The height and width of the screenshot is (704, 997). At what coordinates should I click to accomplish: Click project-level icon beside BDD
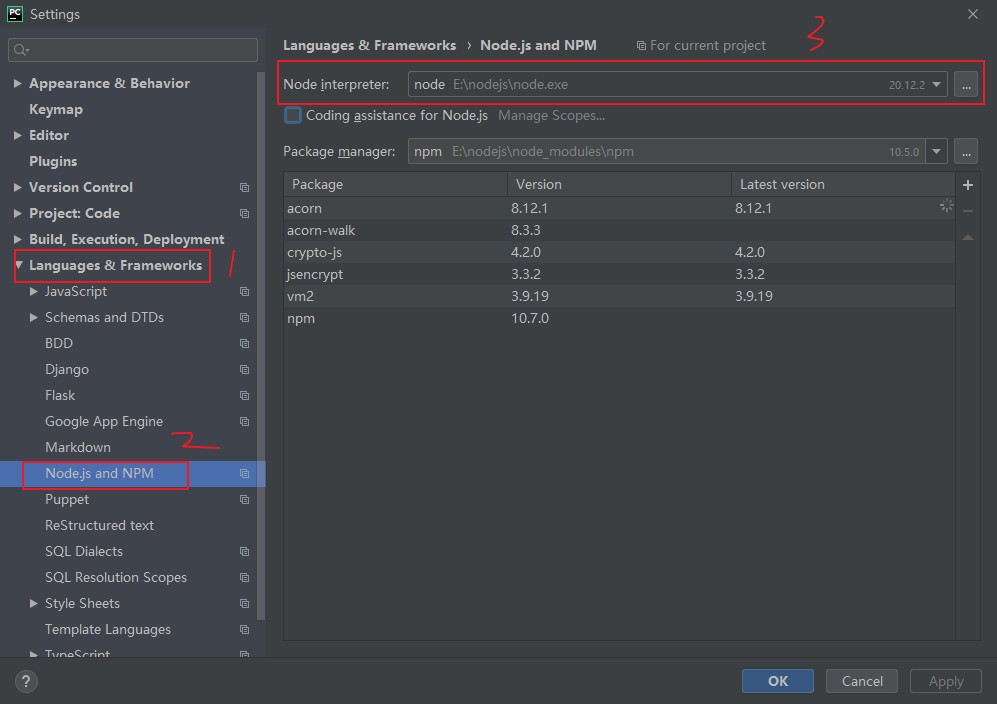tap(244, 343)
